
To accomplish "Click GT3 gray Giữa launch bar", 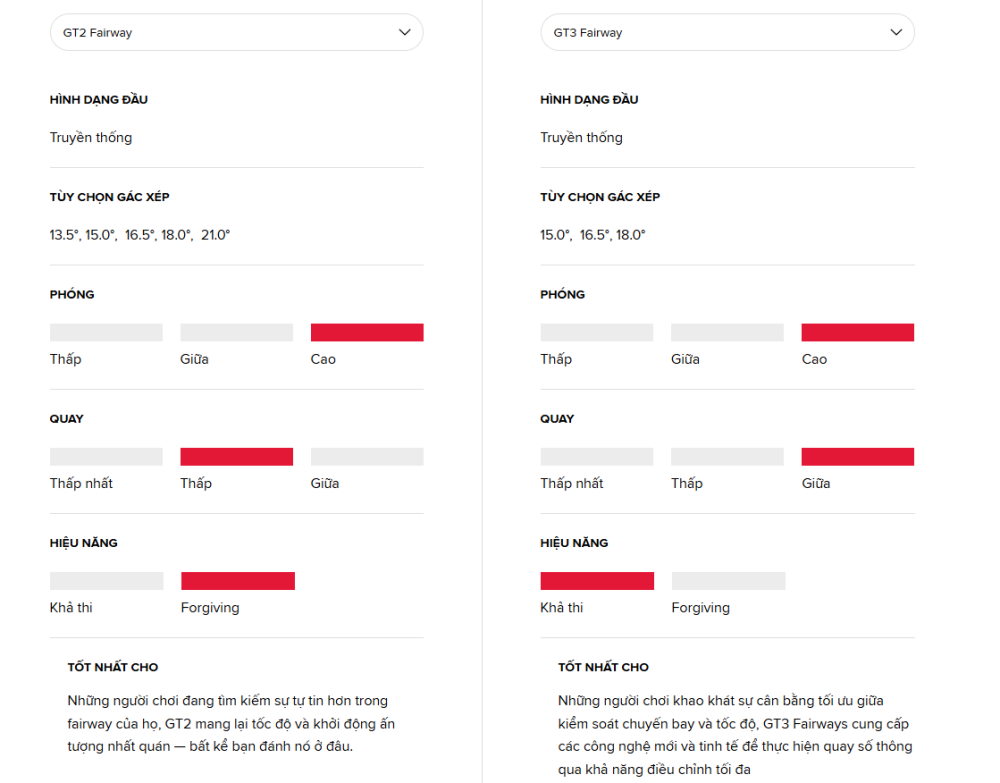I will pyautogui.click(x=727, y=332).
